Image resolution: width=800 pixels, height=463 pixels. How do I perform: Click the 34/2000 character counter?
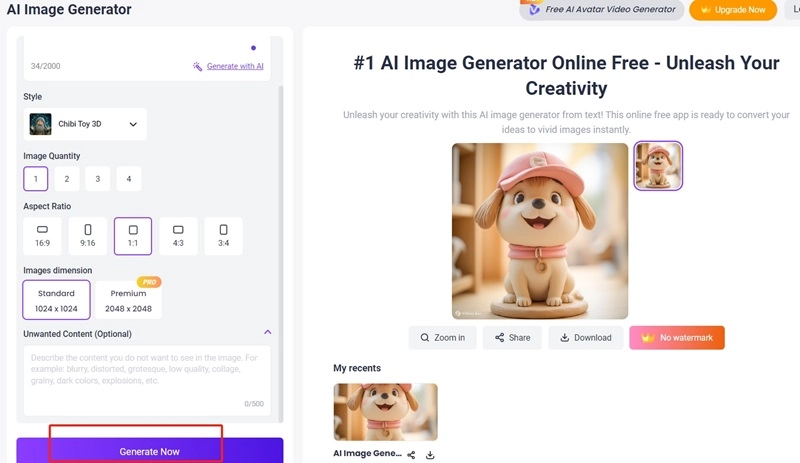45,66
